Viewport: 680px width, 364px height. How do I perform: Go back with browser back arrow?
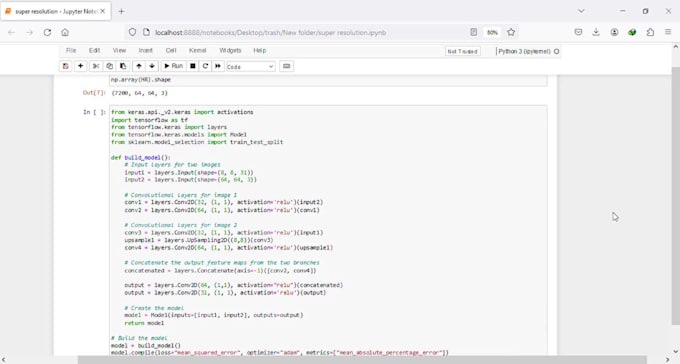click(x=11, y=32)
